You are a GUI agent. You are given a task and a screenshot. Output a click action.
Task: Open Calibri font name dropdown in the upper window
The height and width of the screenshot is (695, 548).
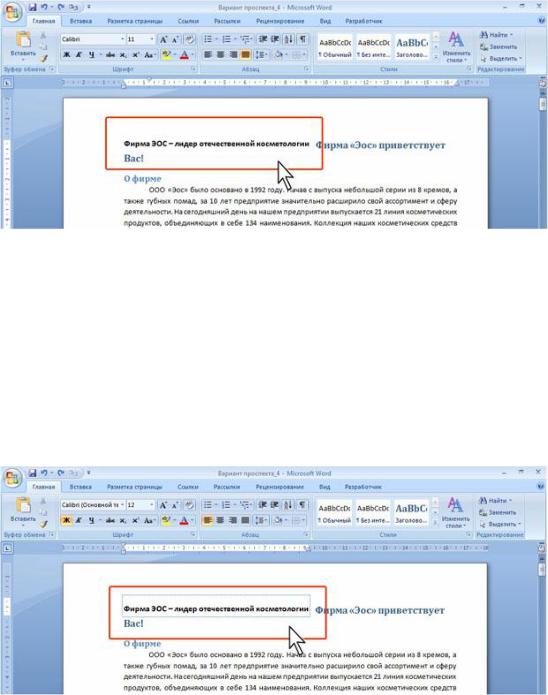coord(122,39)
